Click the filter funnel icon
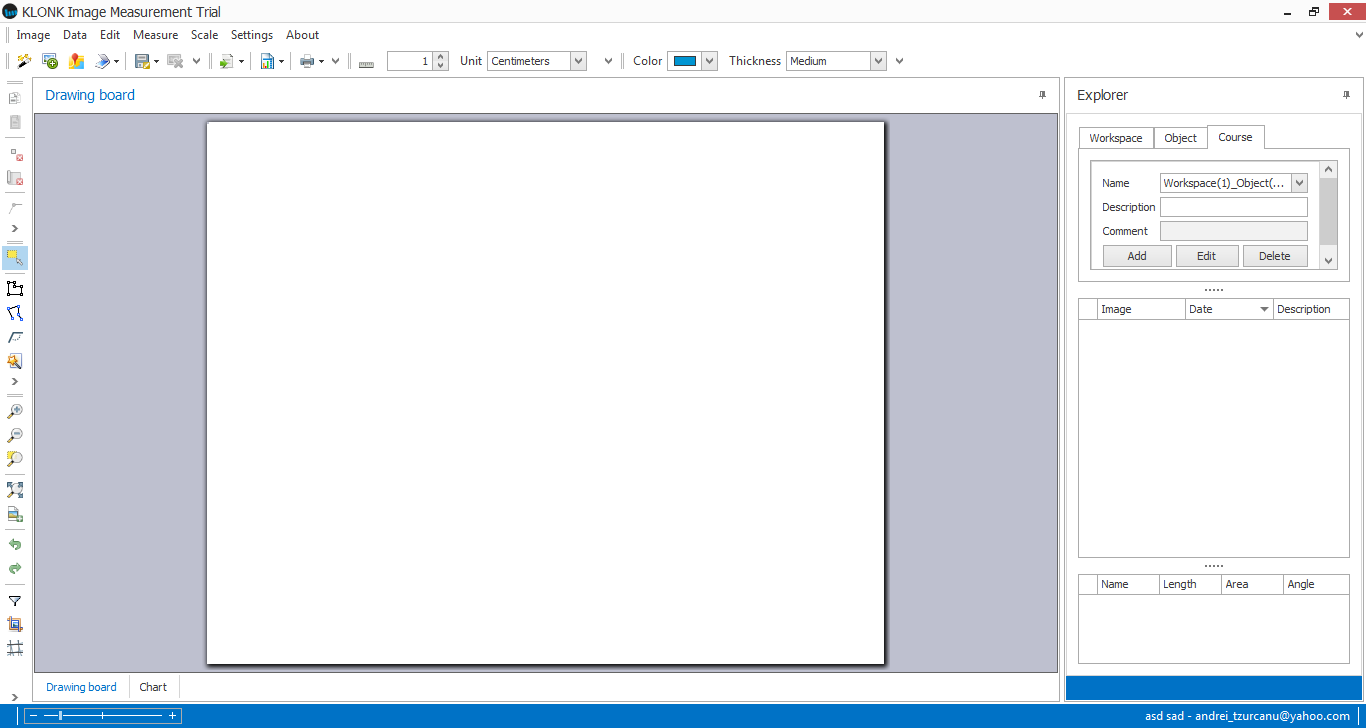Screen dimensions: 1366x728 coord(14,601)
